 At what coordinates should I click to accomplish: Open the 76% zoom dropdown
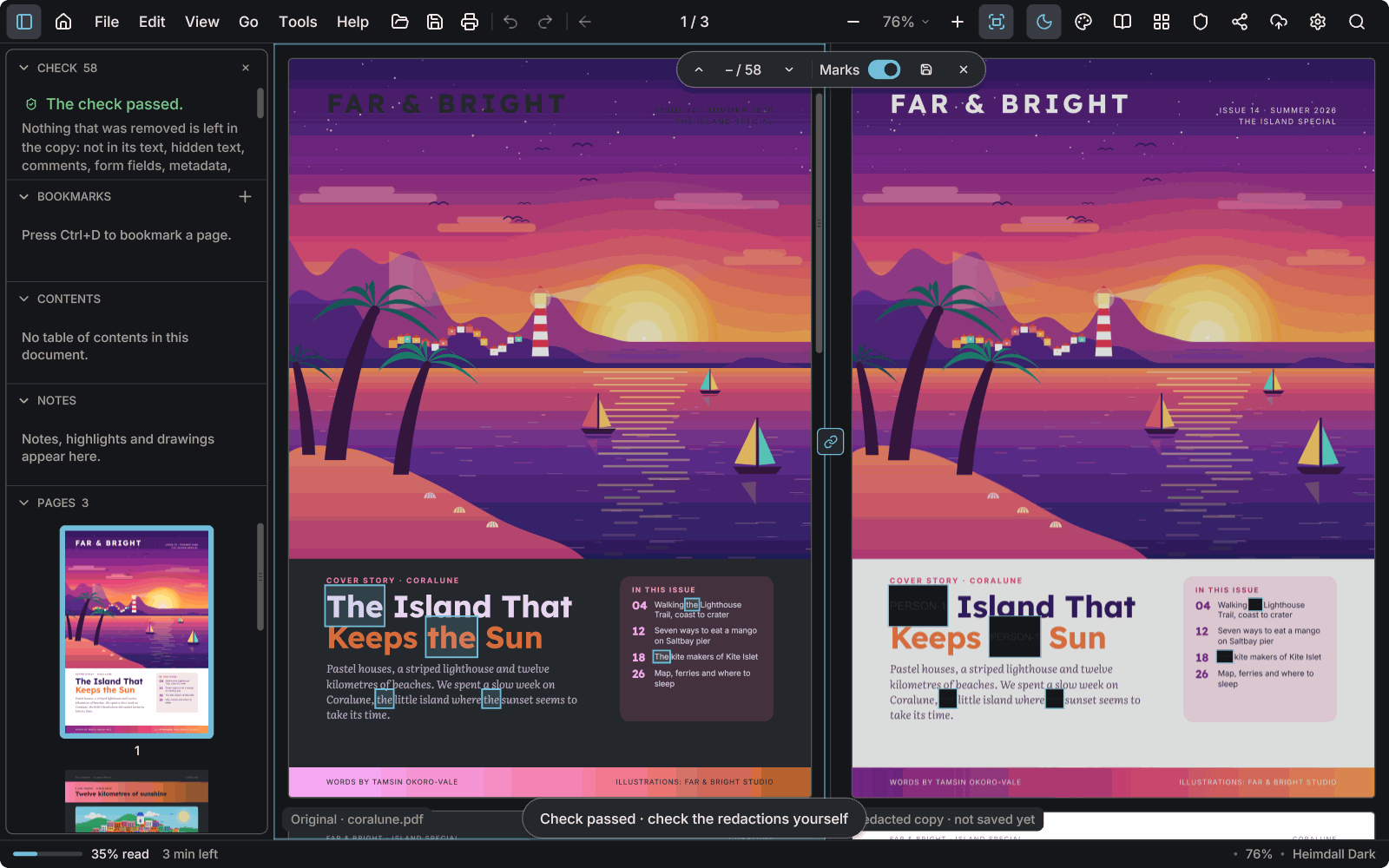pos(905,22)
